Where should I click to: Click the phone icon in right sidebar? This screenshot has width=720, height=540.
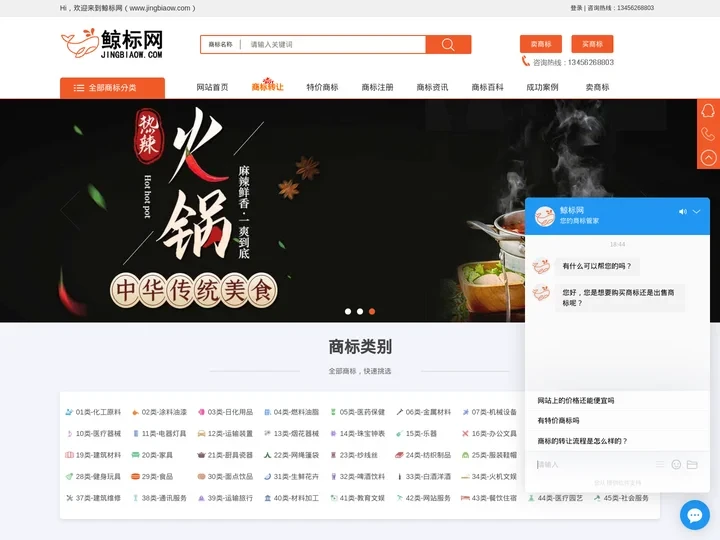(x=708, y=134)
